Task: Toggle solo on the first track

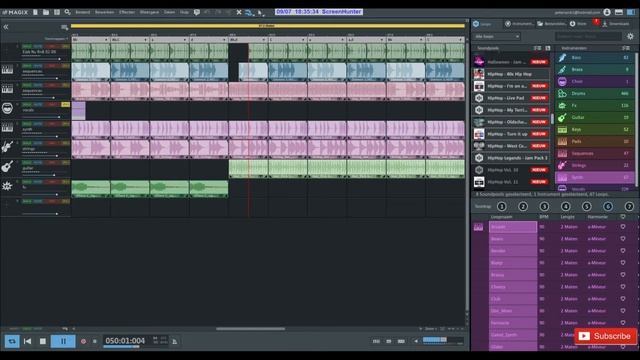Action: click(x=27, y=47)
